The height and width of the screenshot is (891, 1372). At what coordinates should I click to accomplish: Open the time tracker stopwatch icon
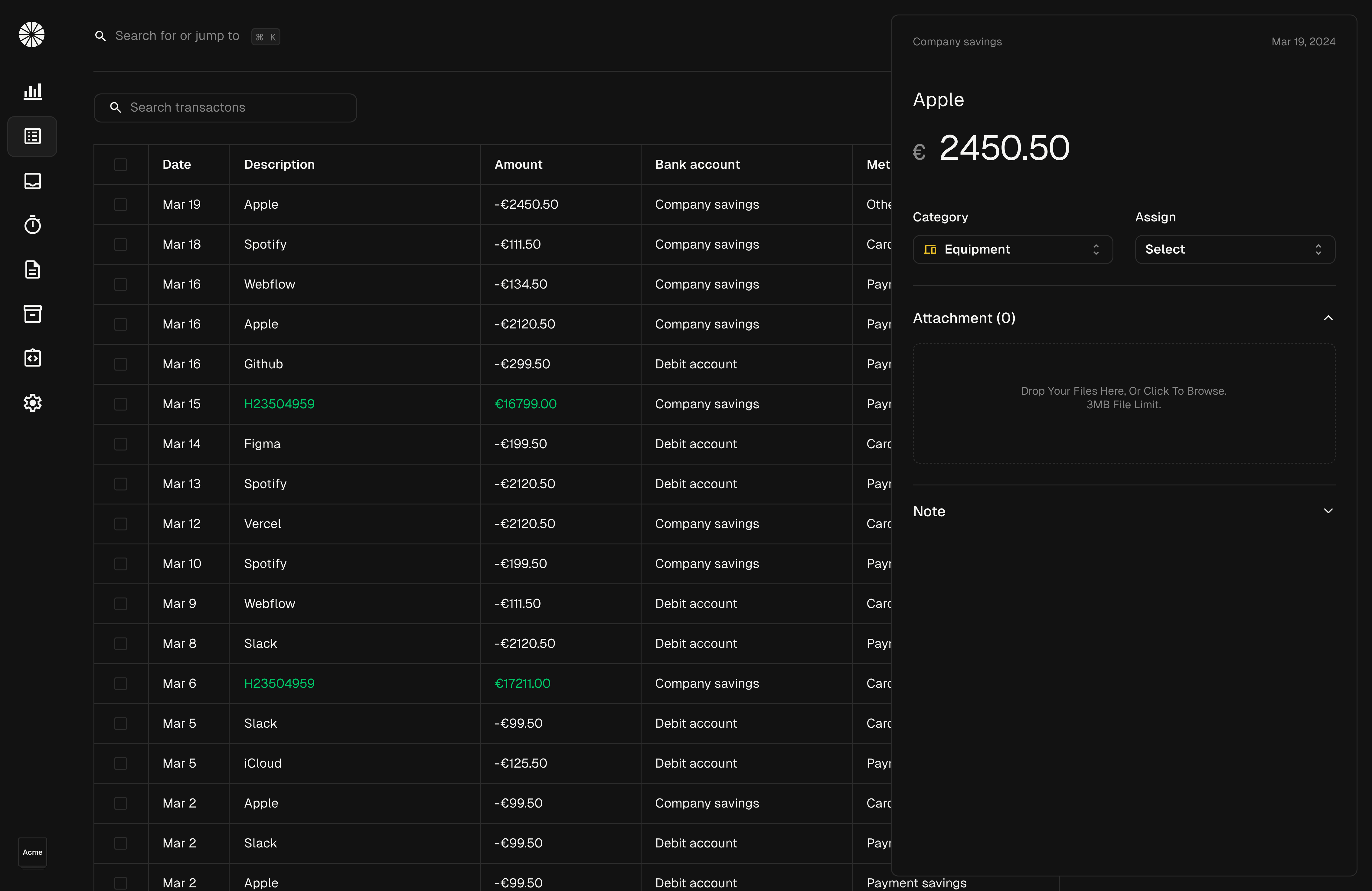pyautogui.click(x=32, y=225)
